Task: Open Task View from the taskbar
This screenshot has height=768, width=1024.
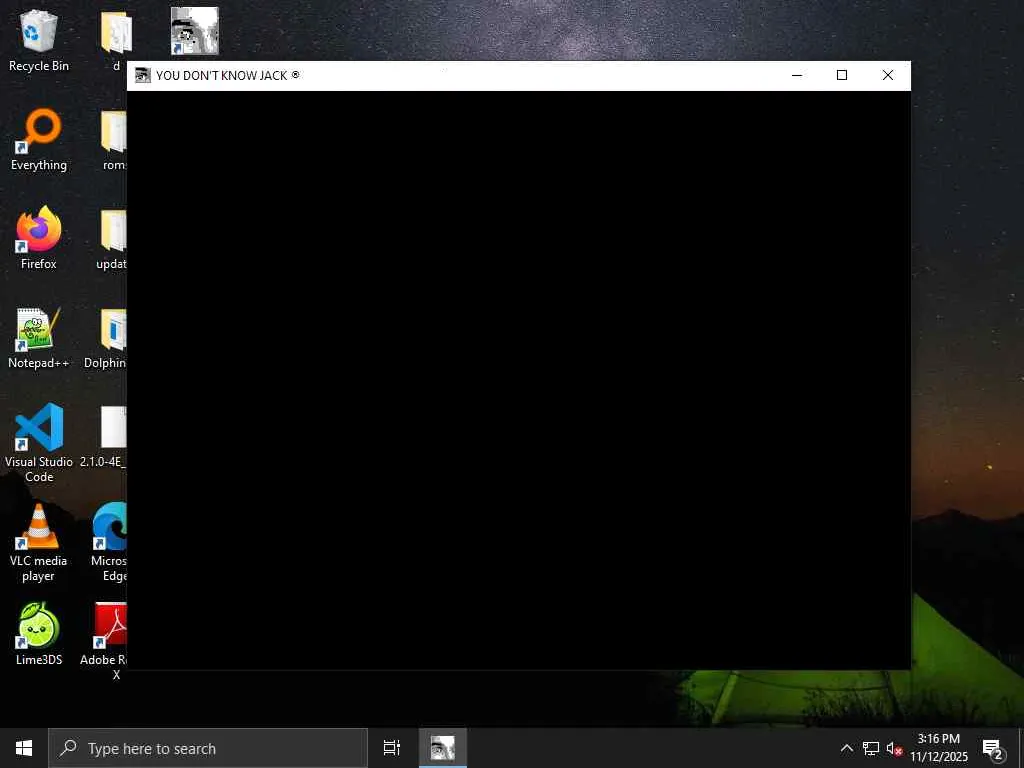Action: click(392, 748)
